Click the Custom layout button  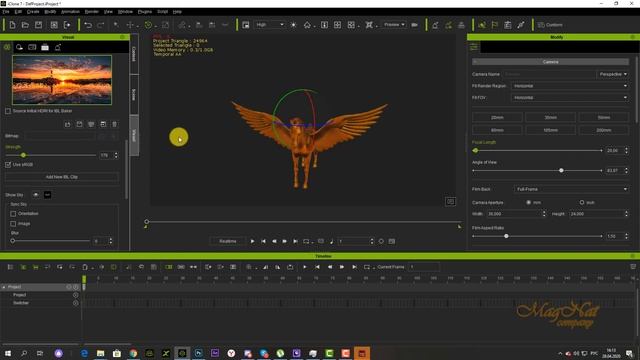pyautogui.click(x=550, y=25)
